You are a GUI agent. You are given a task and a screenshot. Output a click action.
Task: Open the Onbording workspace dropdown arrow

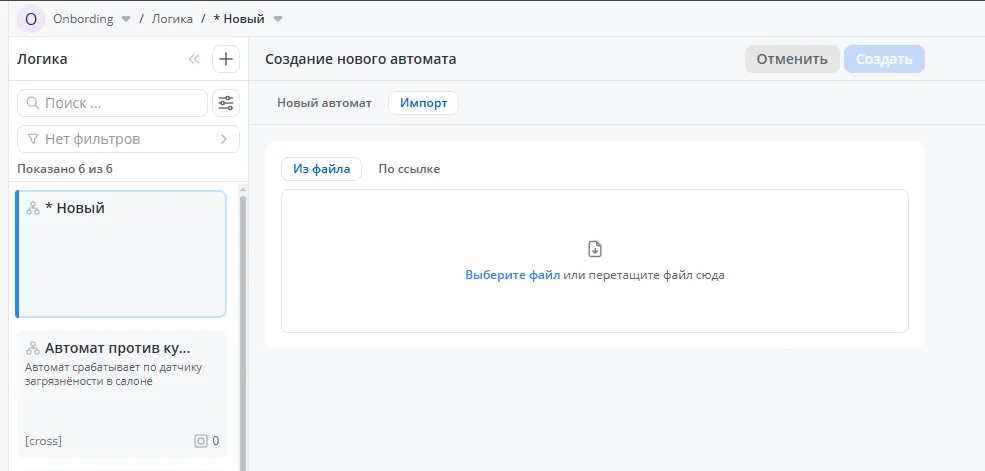tap(126, 19)
